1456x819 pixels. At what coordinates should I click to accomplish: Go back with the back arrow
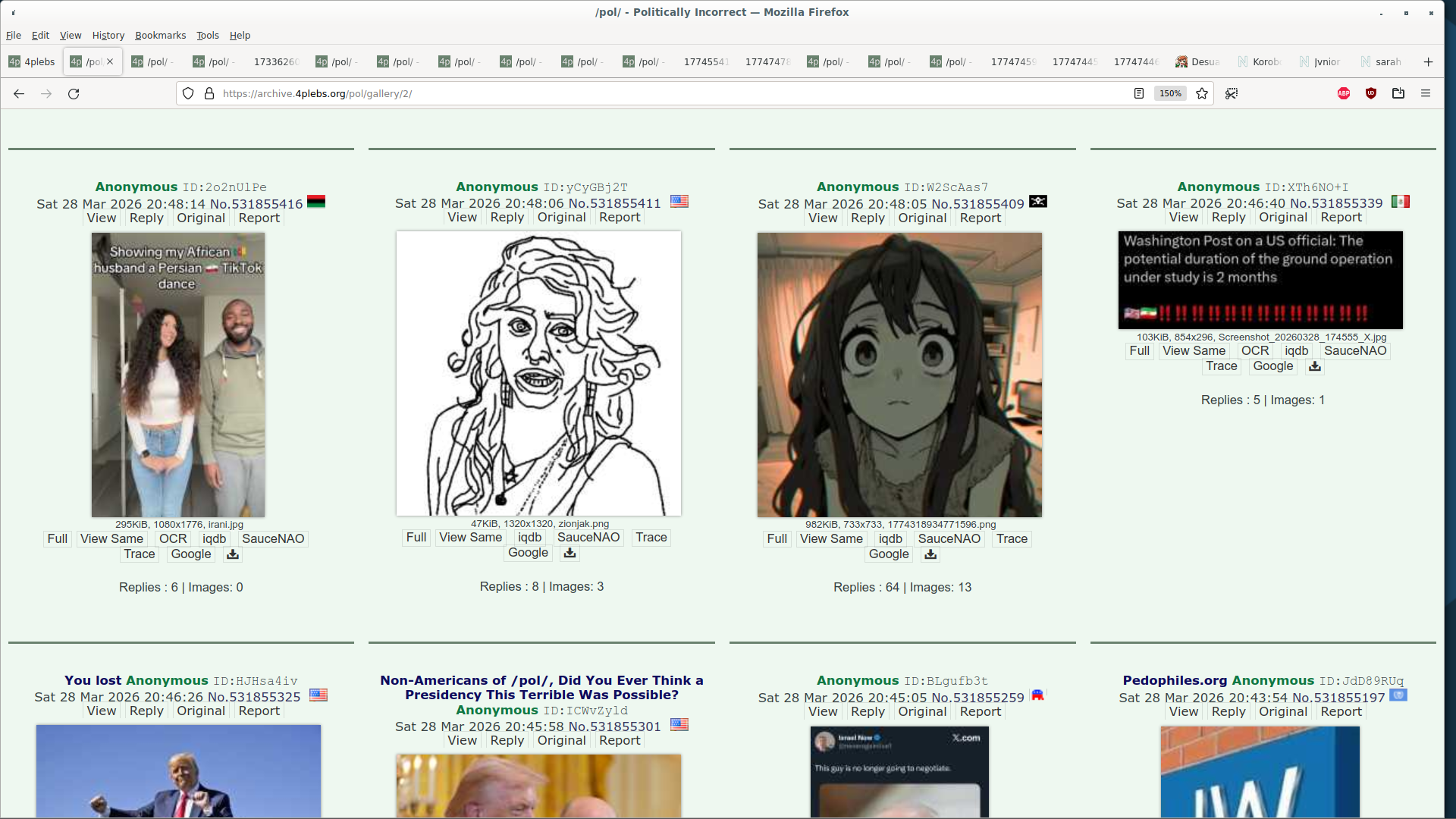(19, 93)
